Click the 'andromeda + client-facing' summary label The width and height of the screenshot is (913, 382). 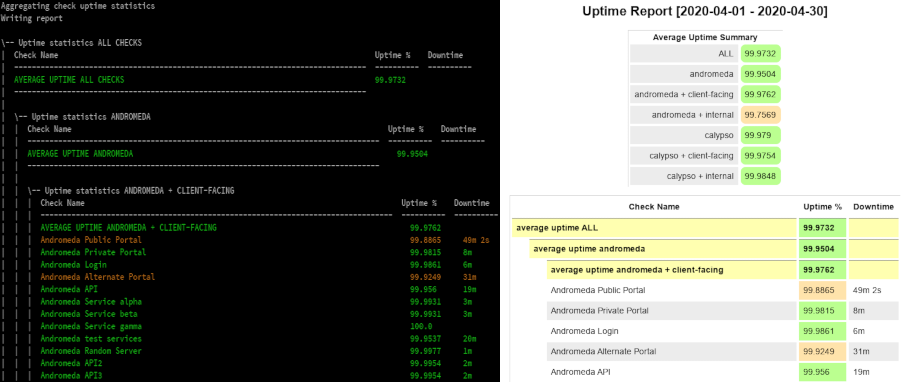[684, 94]
